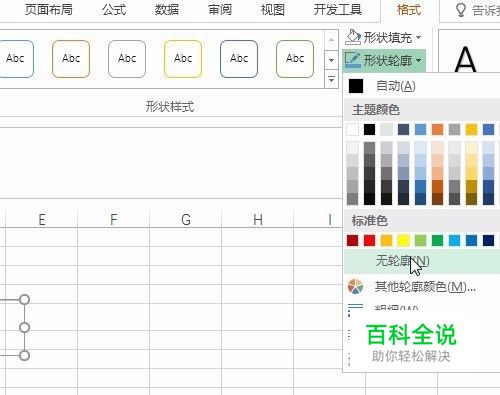
Task: Select the darkest orange theme shade
Action: pyautogui.click(x=437, y=199)
